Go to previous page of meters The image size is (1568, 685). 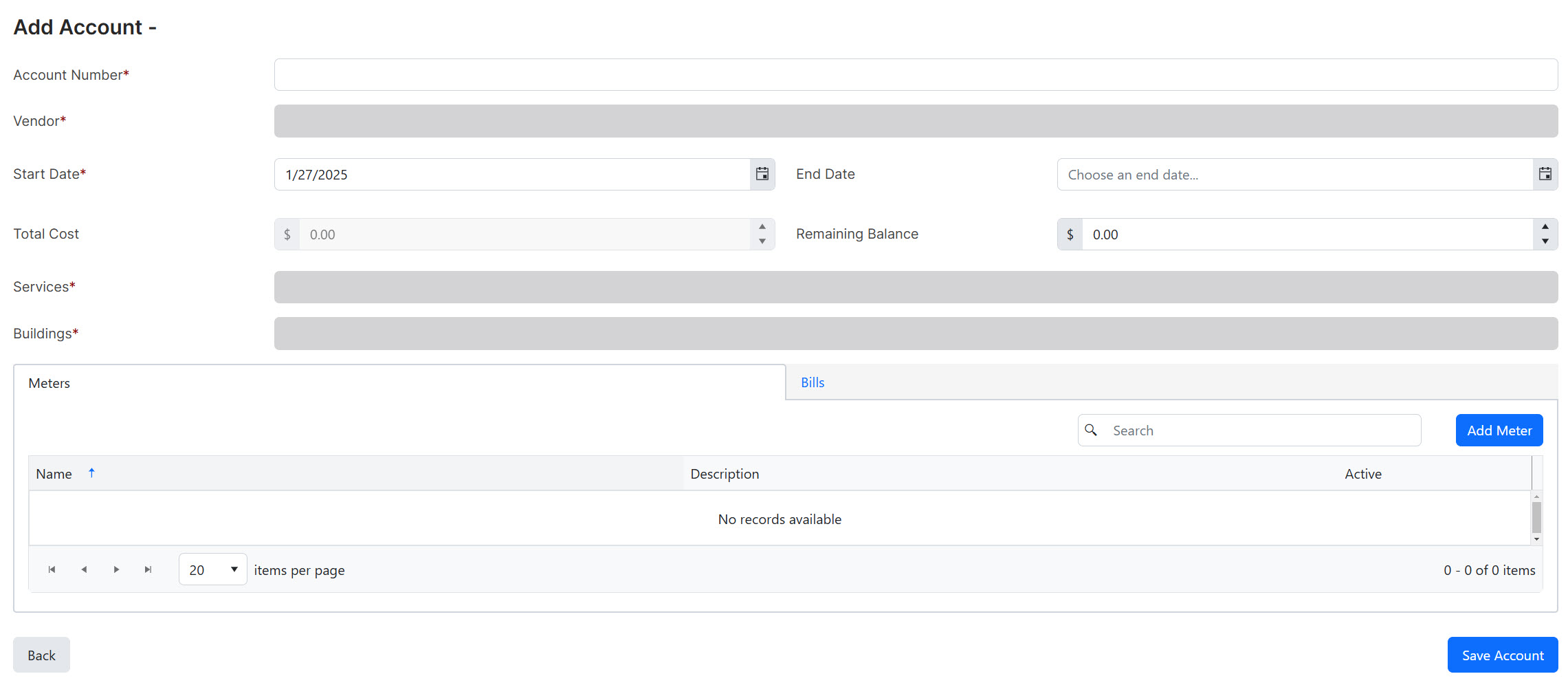tap(84, 569)
